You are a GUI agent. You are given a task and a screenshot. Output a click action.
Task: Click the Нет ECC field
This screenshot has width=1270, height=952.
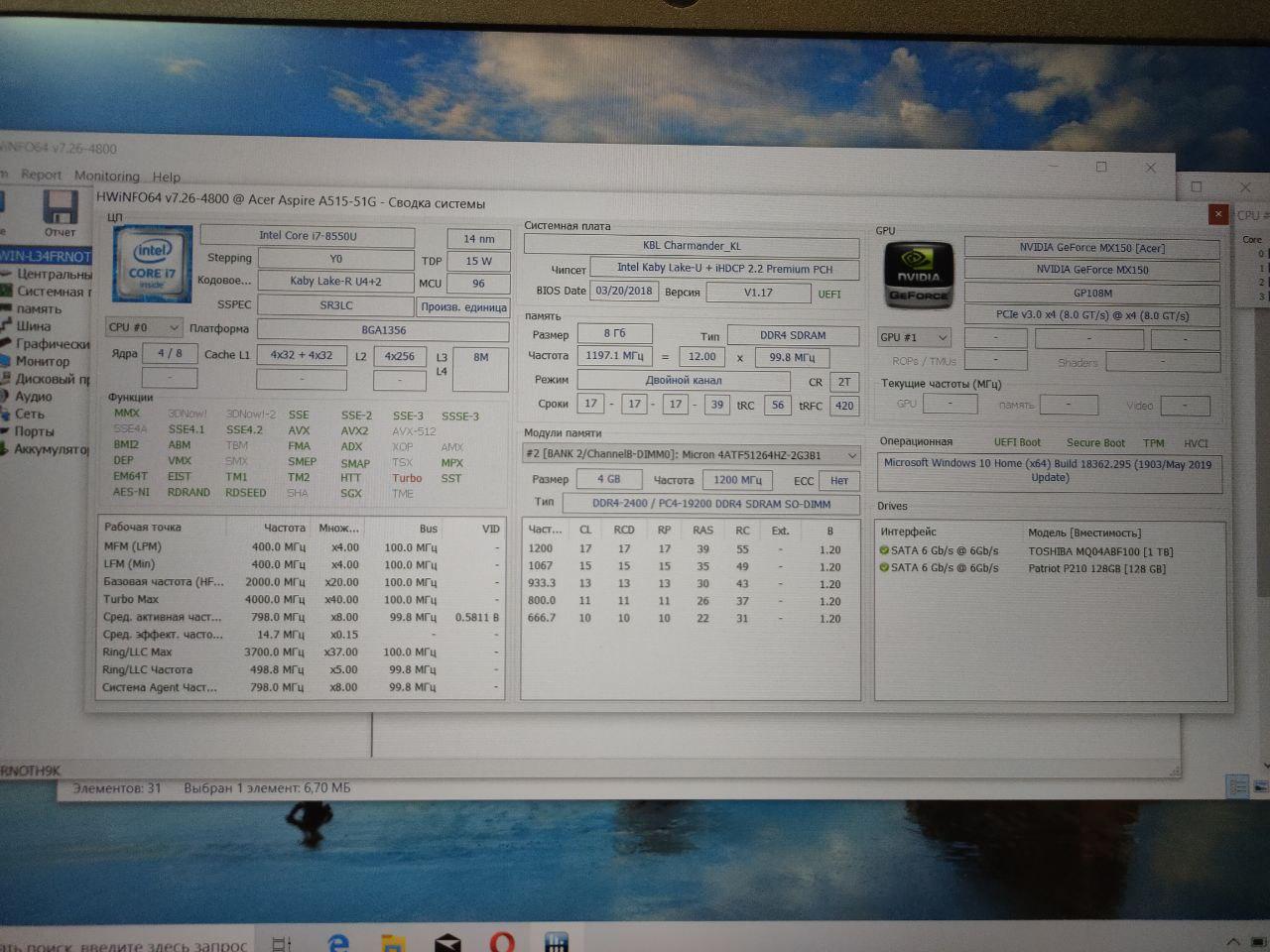point(839,481)
